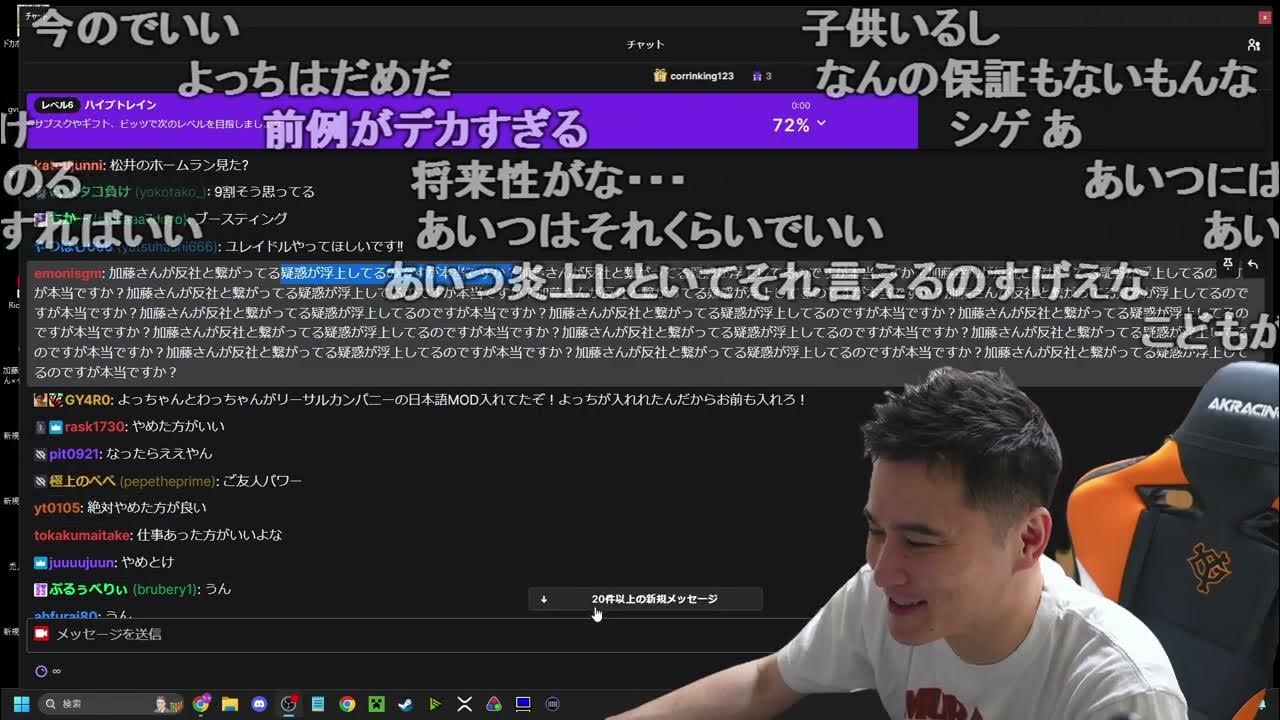Close the chat popout with the red X
Image resolution: width=1280 pixels, height=720 pixels.
pos(1265,17)
